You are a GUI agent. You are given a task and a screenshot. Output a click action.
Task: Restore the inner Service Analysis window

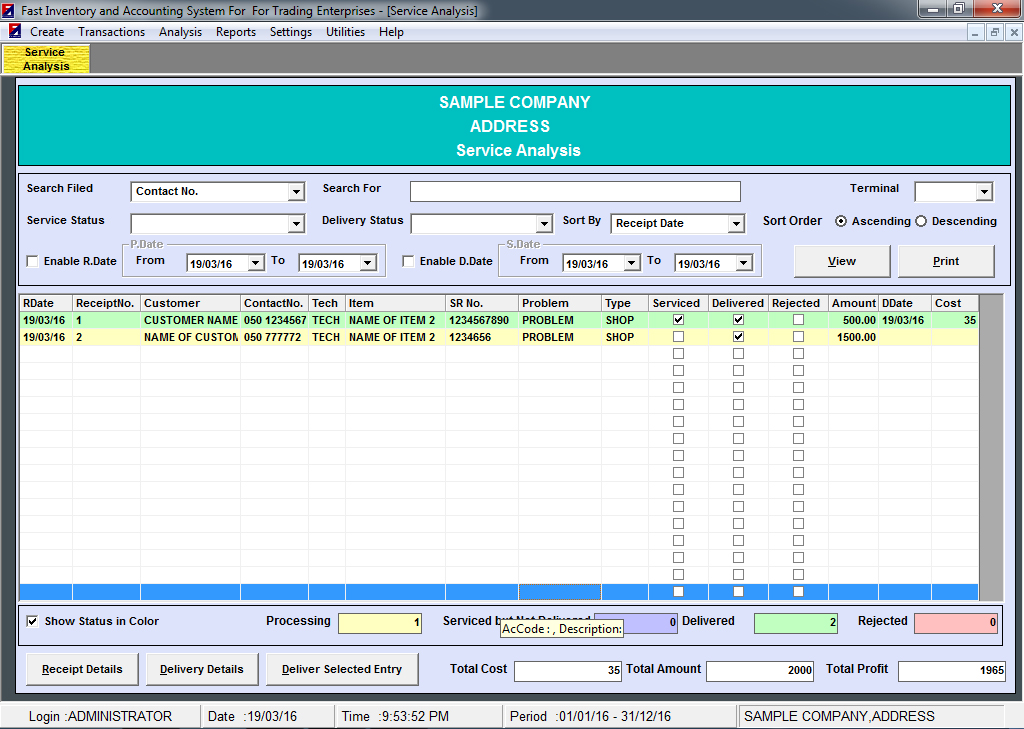(x=994, y=32)
